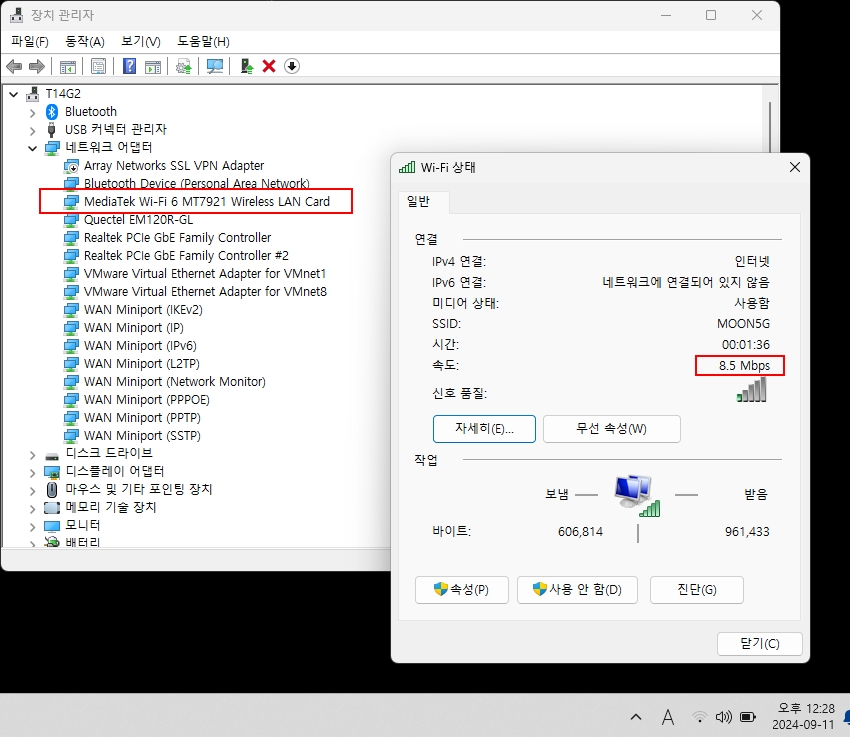Show hidden tray icons chevron
Image resolution: width=850 pixels, height=737 pixels.
coord(636,717)
